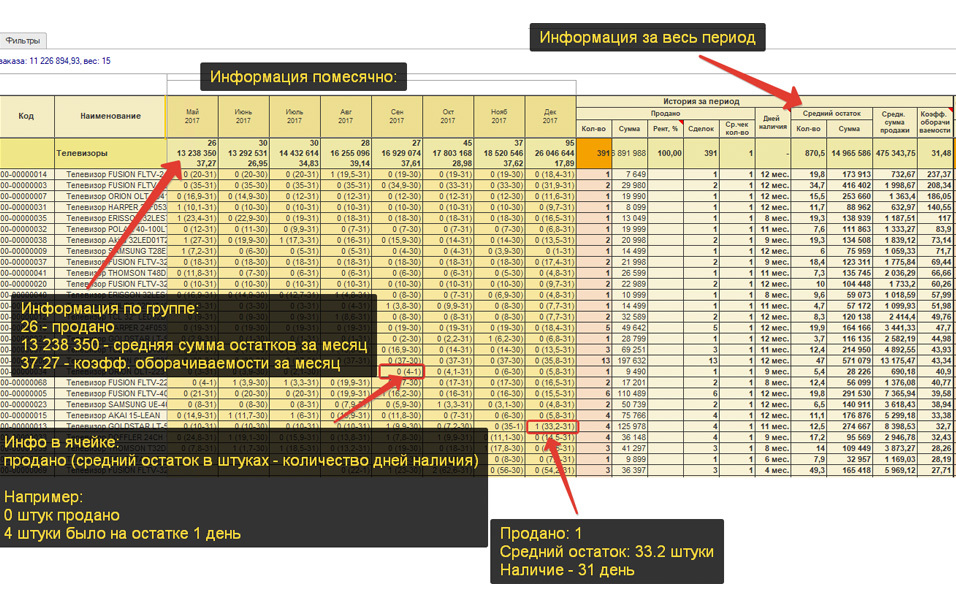Click the Средний остаток group header
The width and height of the screenshot is (956, 606).
tap(832, 113)
